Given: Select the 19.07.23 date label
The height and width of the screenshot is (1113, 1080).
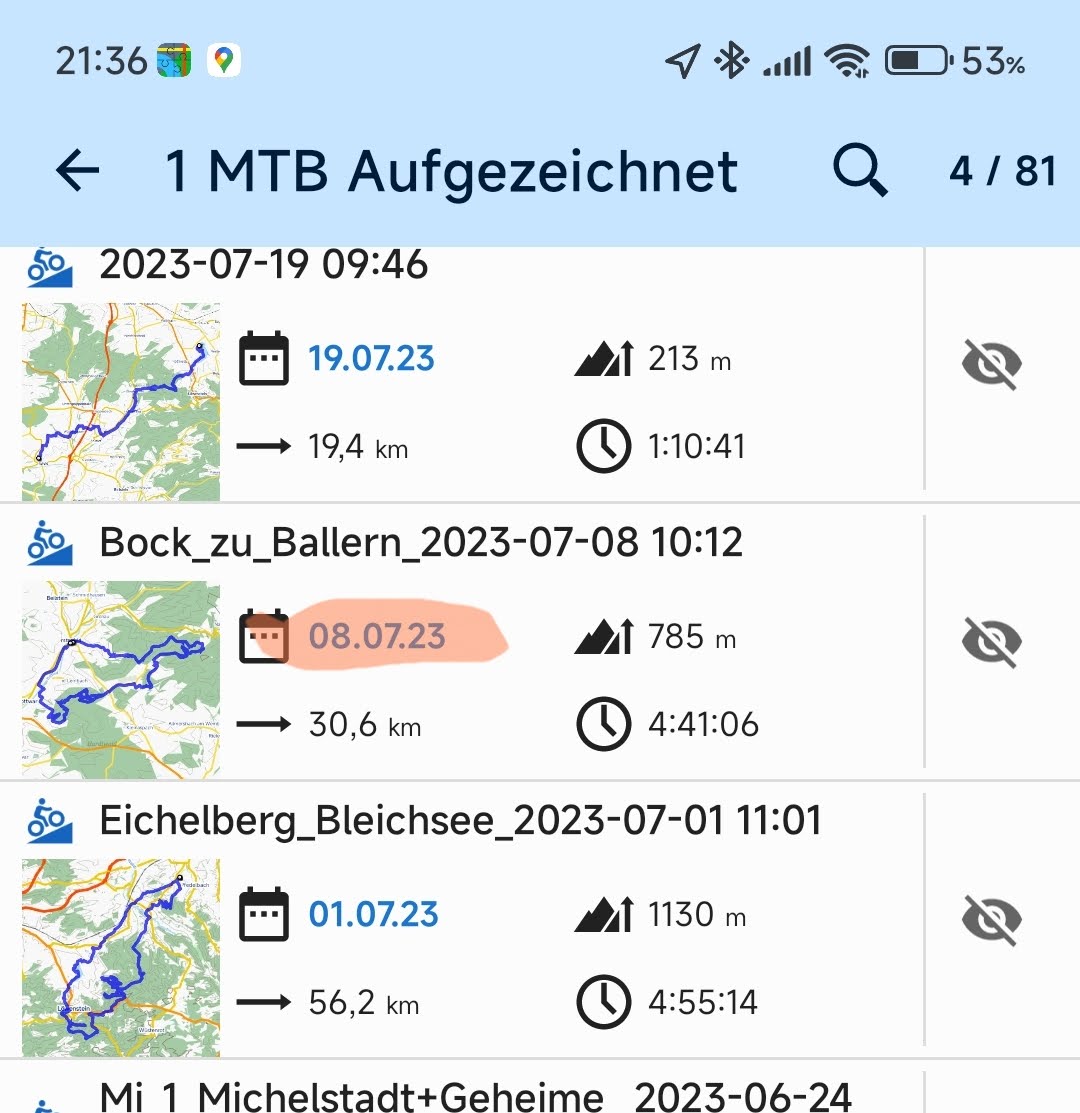Looking at the screenshot, I should click(x=371, y=358).
